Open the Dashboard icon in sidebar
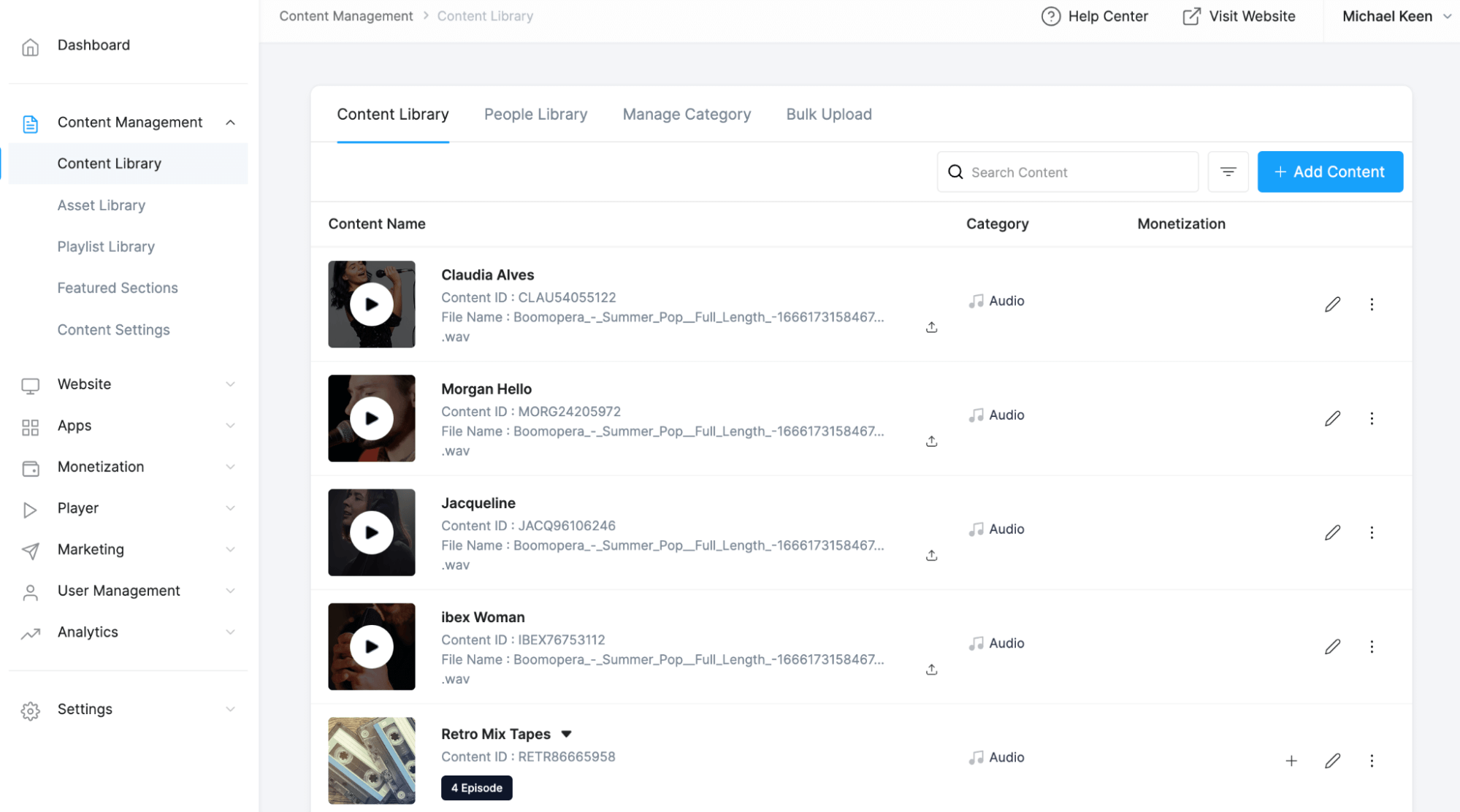 point(30,46)
